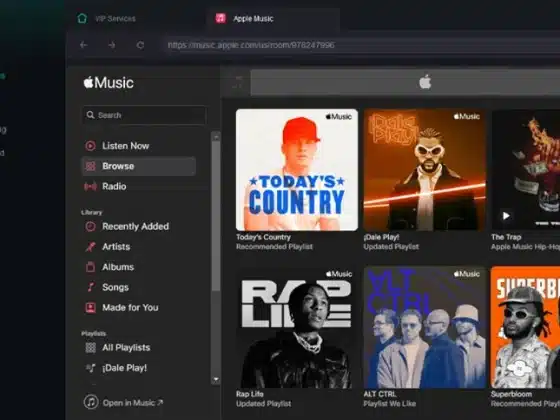This screenshot has height=420, width=560.
Task: Click Superbloom title link
Action: 511,394
